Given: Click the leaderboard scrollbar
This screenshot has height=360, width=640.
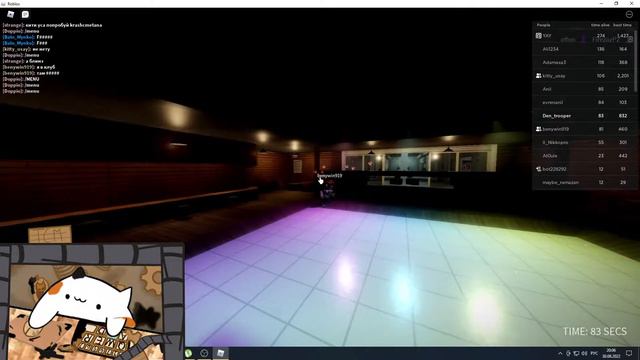Looking at the screenshot, I should pyautogui.click(x=635, y=61).
